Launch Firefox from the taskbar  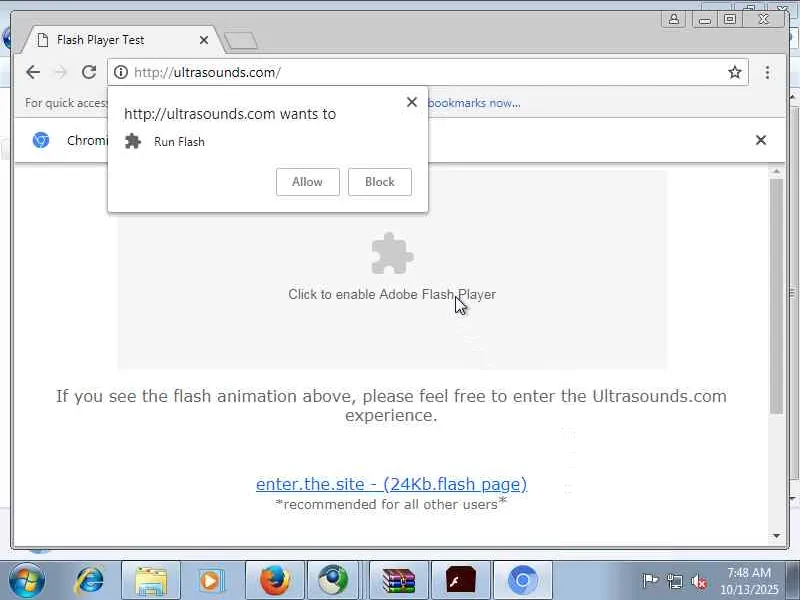pyautogui.click(x=275, y=581)
